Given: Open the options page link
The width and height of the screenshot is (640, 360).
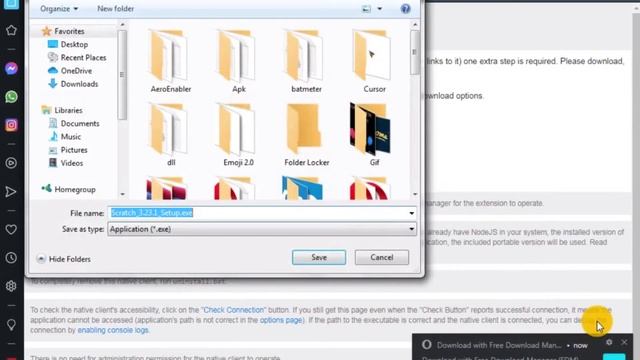Looking at the screenshot, I should (281, 320).
